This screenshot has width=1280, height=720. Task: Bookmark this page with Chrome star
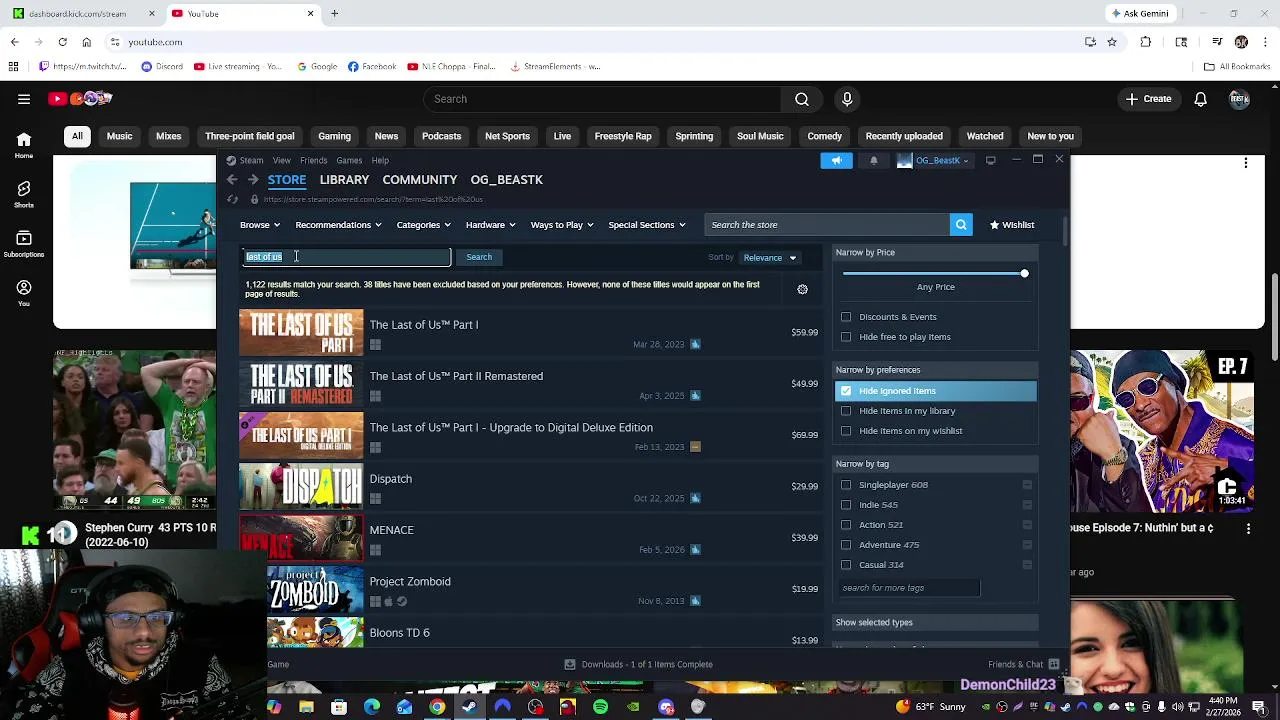(x=1111, y=42)
